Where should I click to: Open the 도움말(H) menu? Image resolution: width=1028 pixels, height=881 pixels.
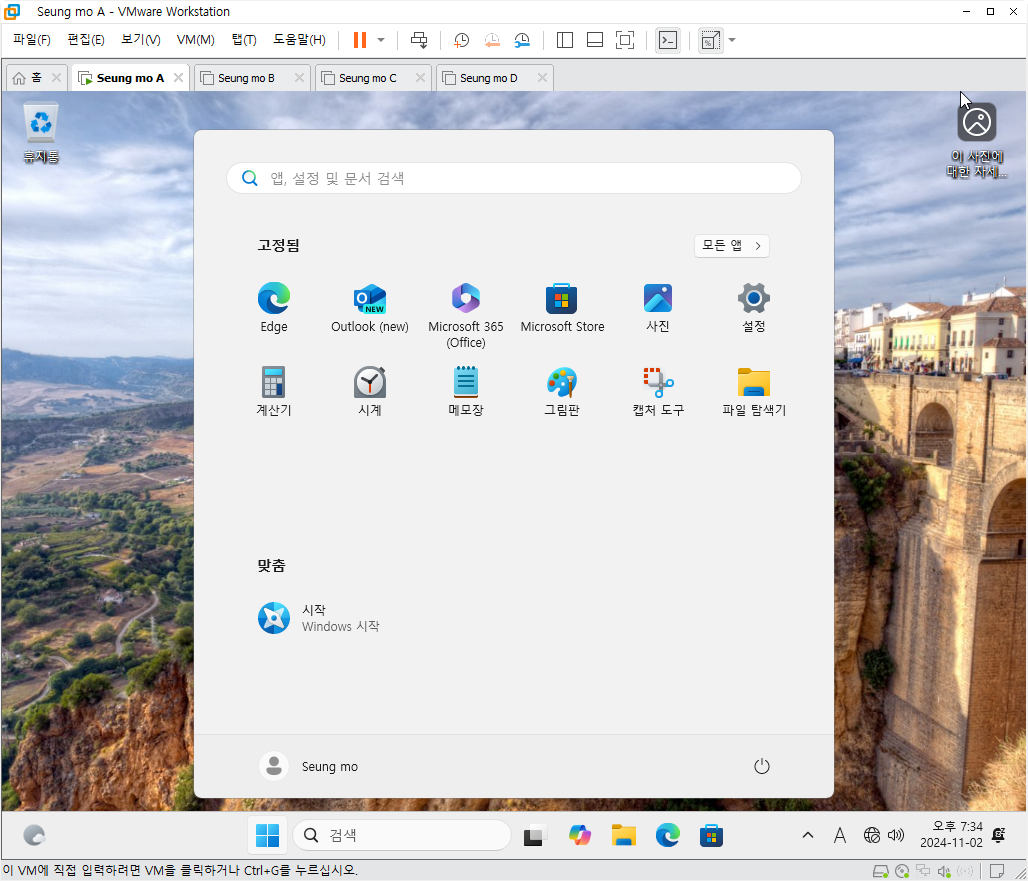click(x=299, y=40)
